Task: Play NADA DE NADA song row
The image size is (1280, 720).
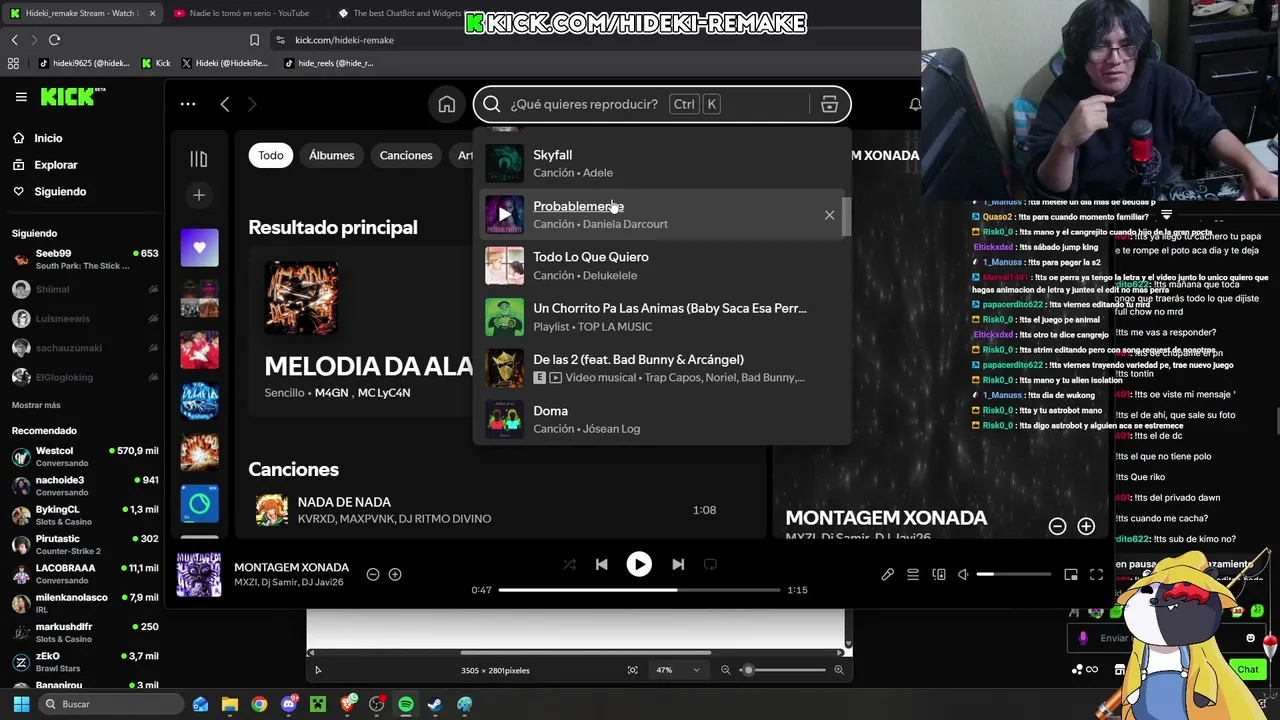Action: (x=500, y=510)
